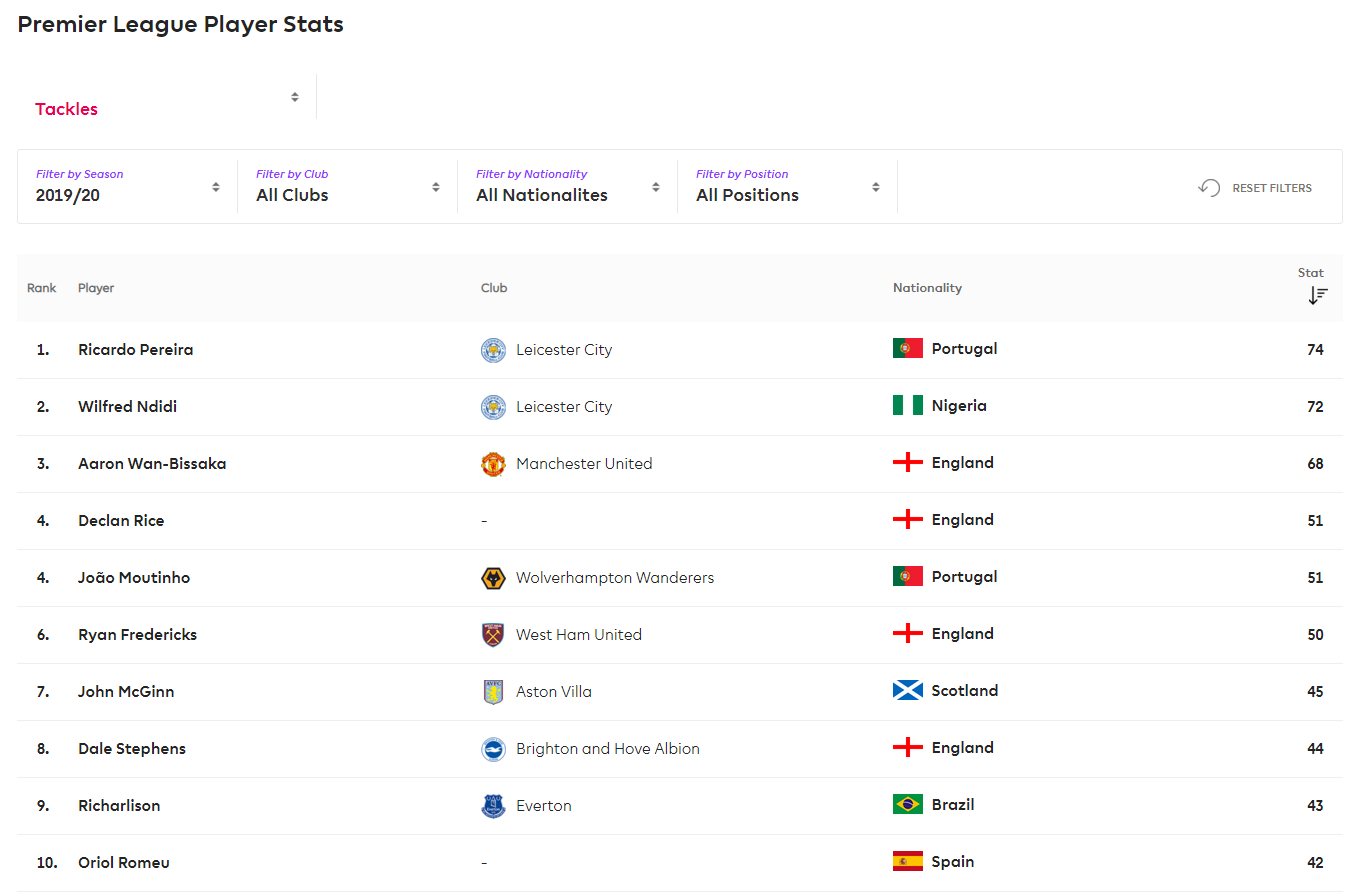
Task: Click the England flag in Aaron Wan-Bissaka's row
Action: [908, 462]
